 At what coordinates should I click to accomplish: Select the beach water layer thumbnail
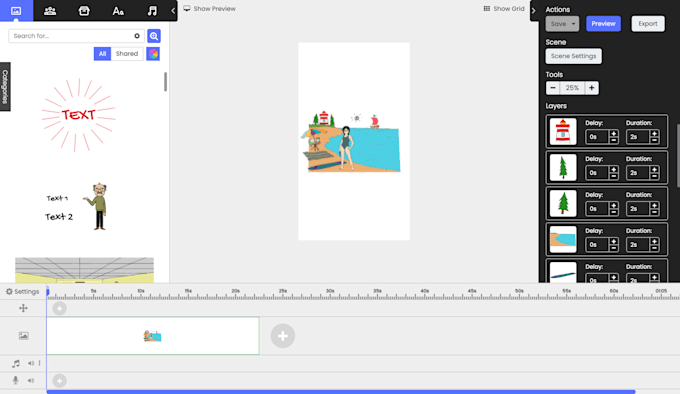563,239
